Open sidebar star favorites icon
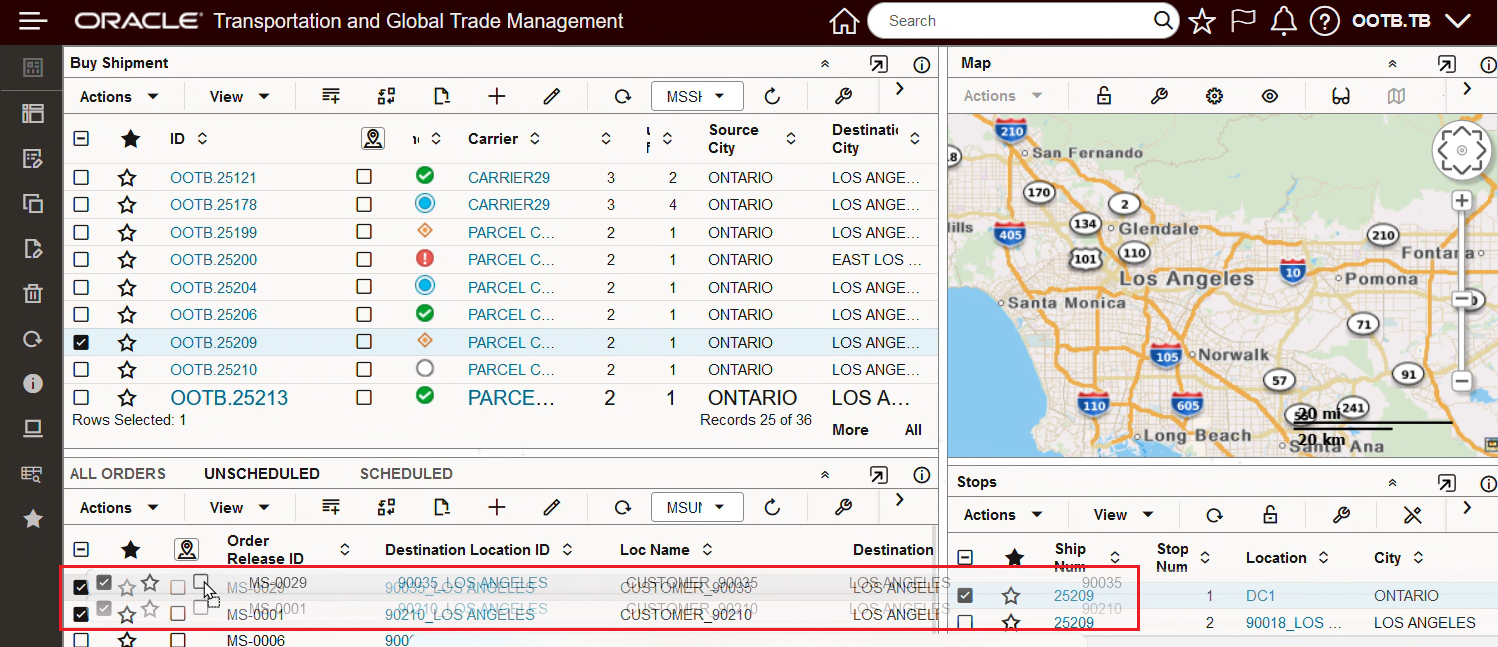 tap(33, 518)
